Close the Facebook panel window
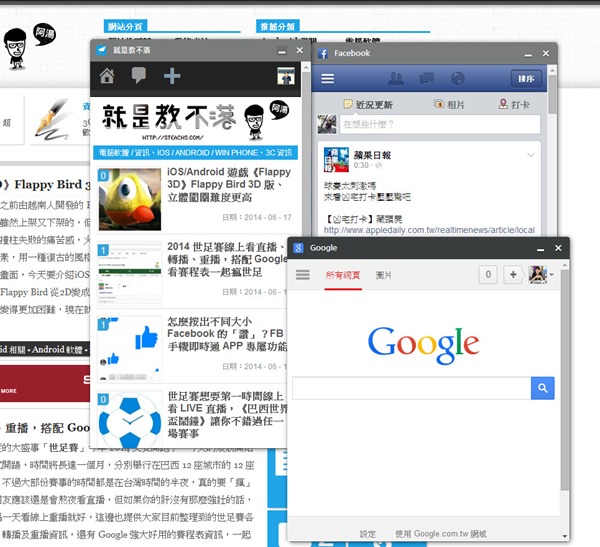The height and width of the screenshot is (547, 600). tap(546, 53)
